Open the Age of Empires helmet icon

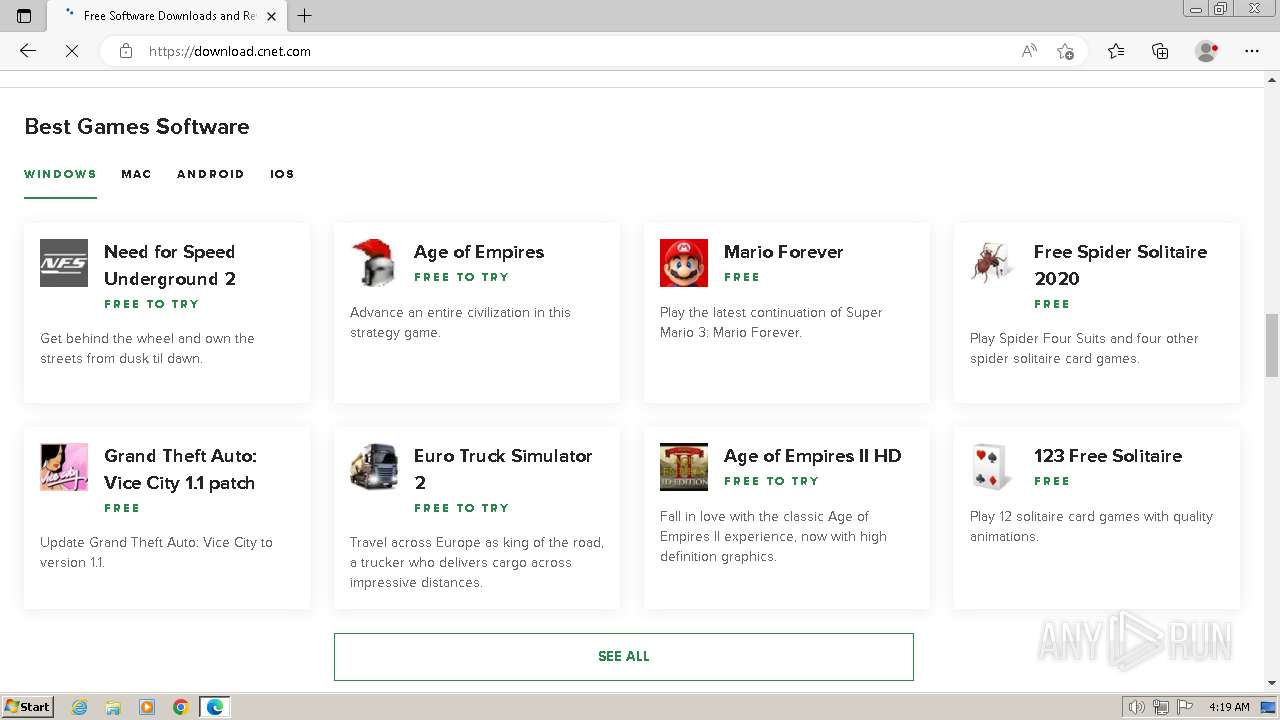374,263
